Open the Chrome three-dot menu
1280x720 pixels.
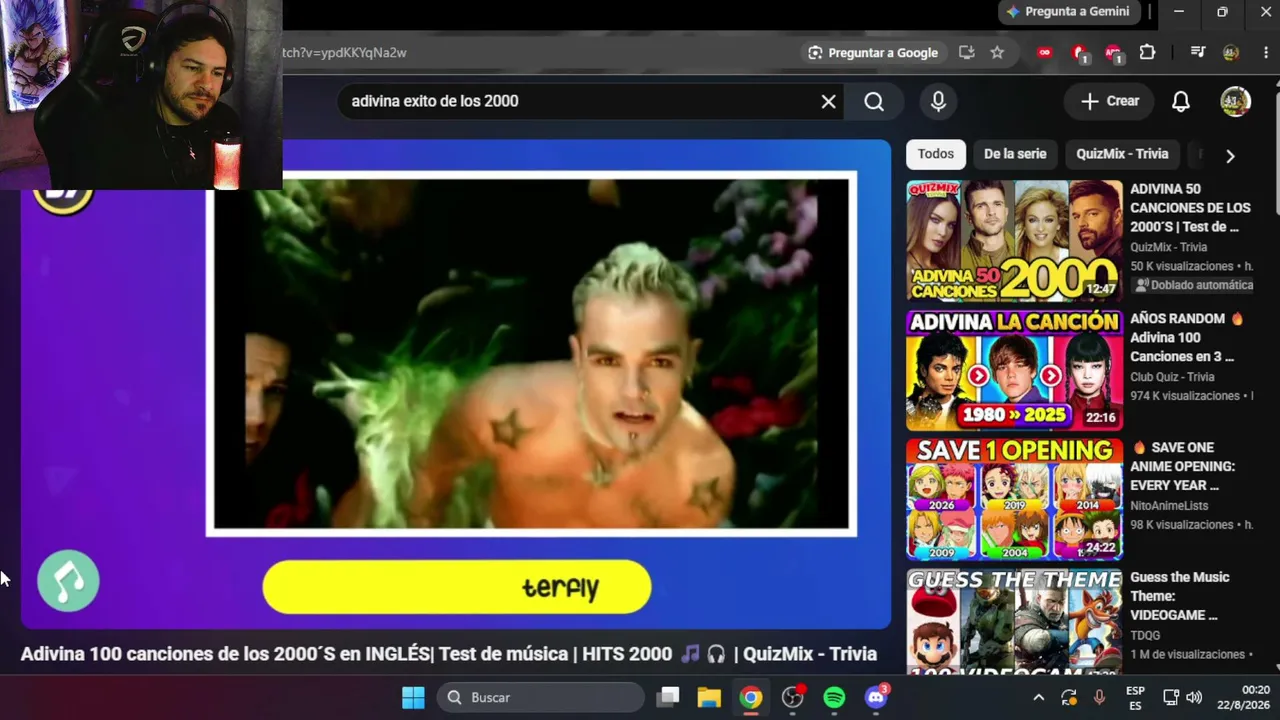(1264, 53)
